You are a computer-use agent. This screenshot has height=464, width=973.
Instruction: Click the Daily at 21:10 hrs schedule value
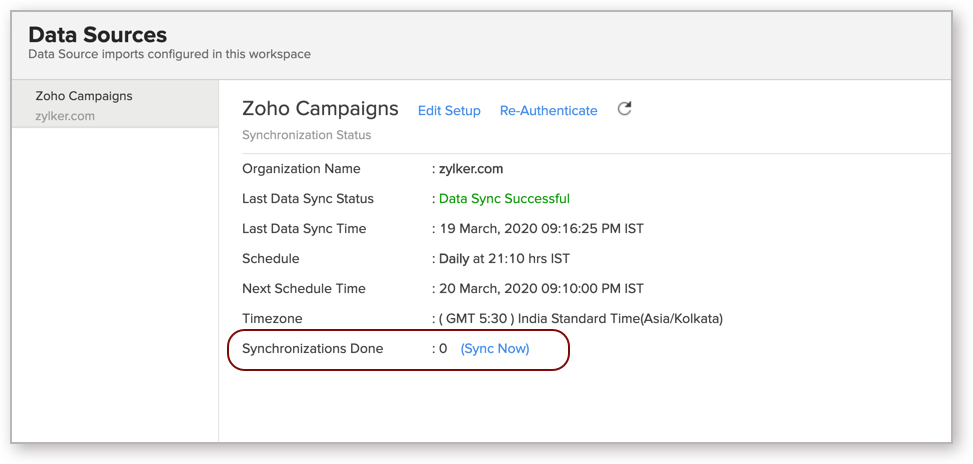pos(504,259)
